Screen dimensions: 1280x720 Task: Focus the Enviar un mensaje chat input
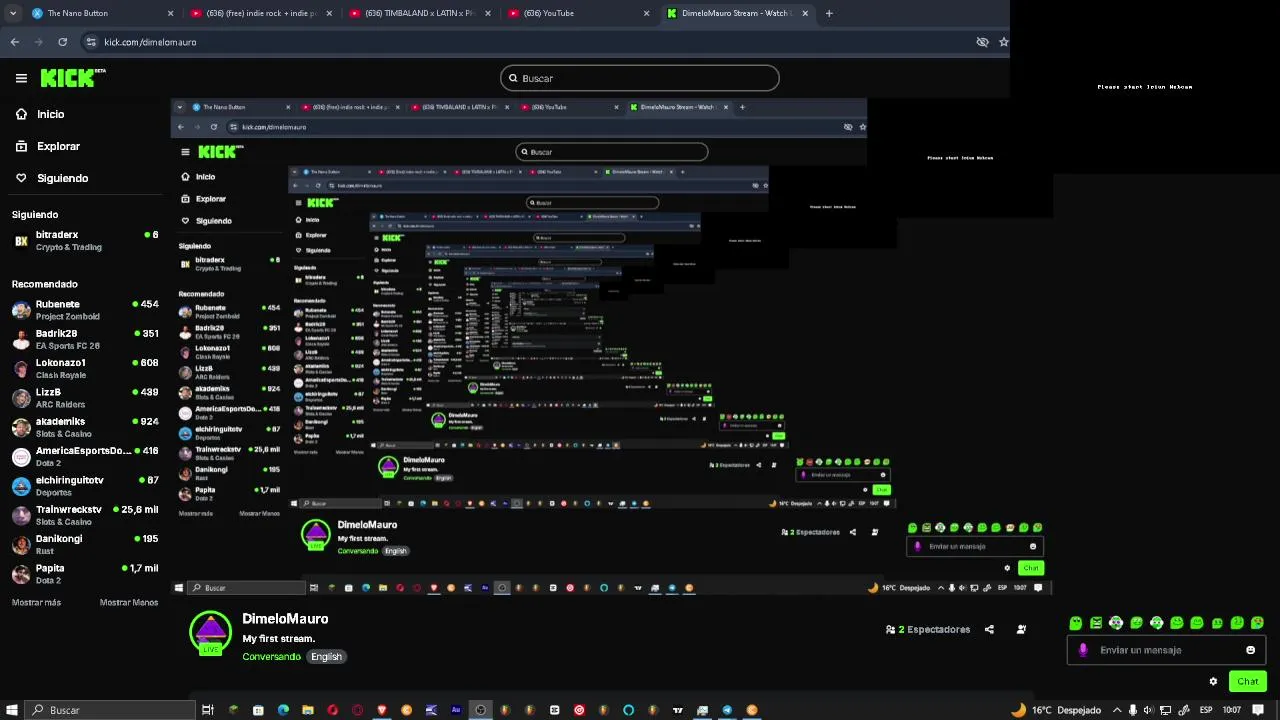1167,650
